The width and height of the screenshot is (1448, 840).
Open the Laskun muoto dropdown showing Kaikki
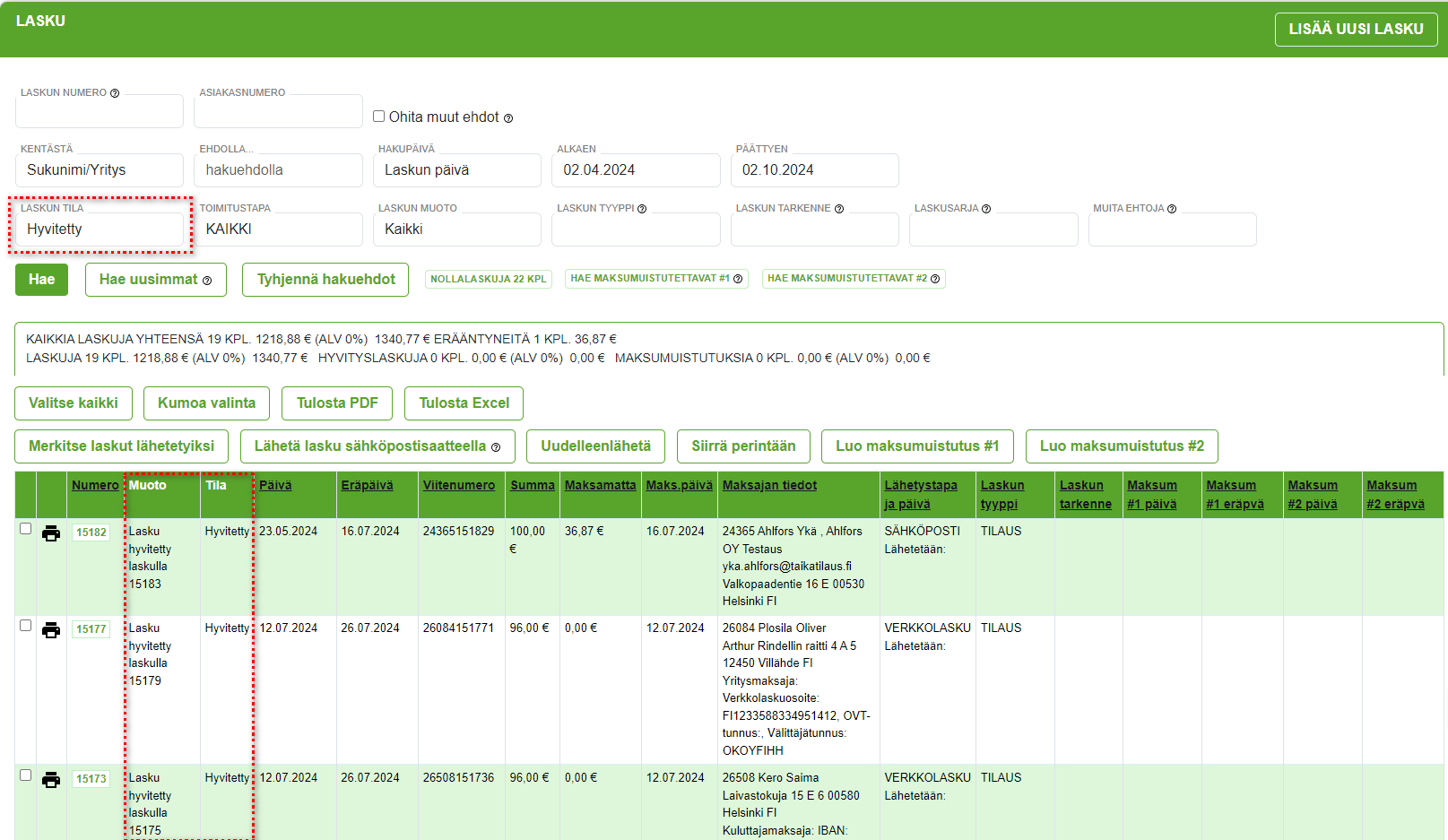point(457,229)
